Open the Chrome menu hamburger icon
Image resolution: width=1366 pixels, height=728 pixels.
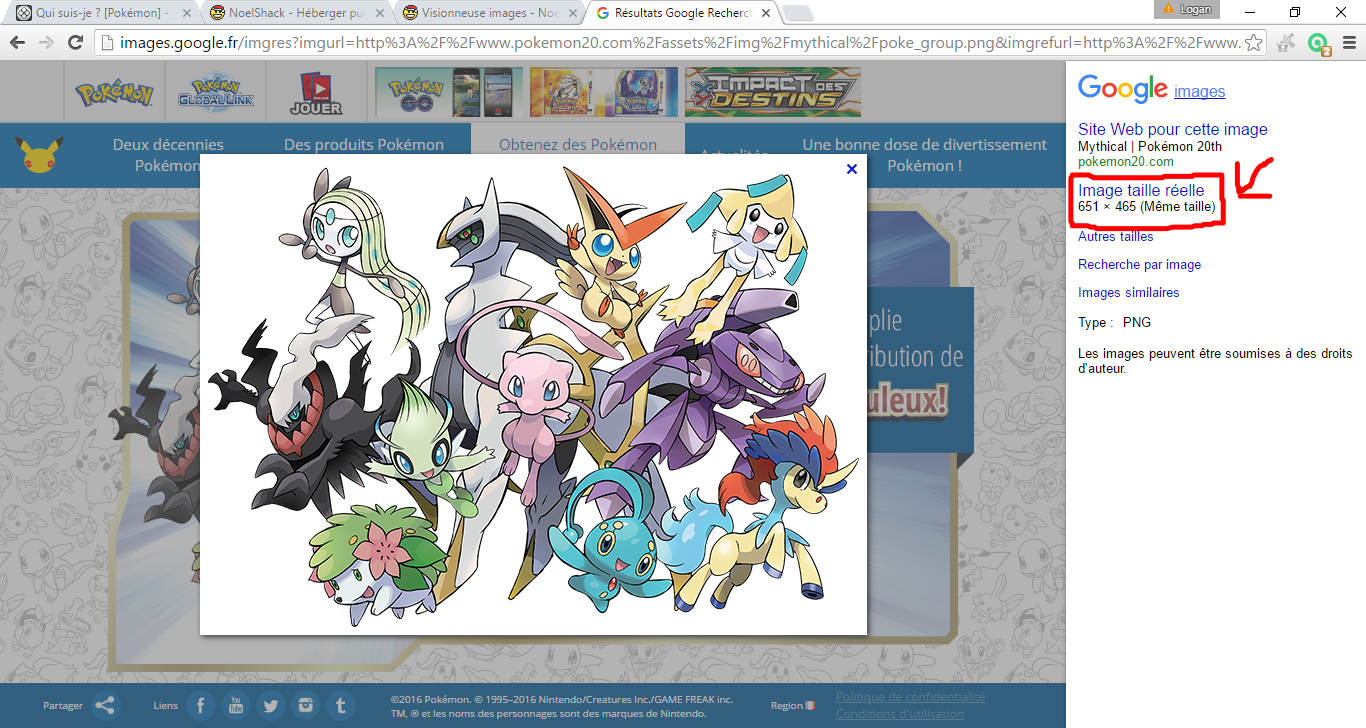[x=1348, y=43]
